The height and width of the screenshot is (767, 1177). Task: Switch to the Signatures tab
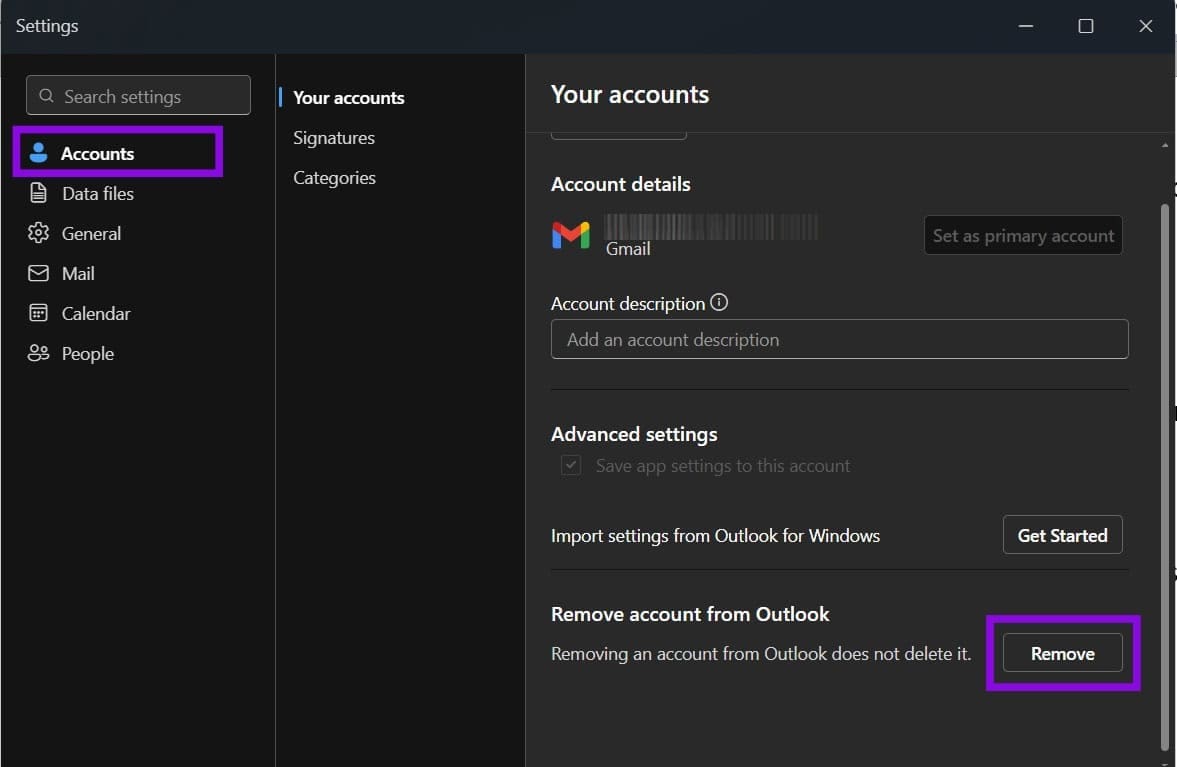click(333, 138)
